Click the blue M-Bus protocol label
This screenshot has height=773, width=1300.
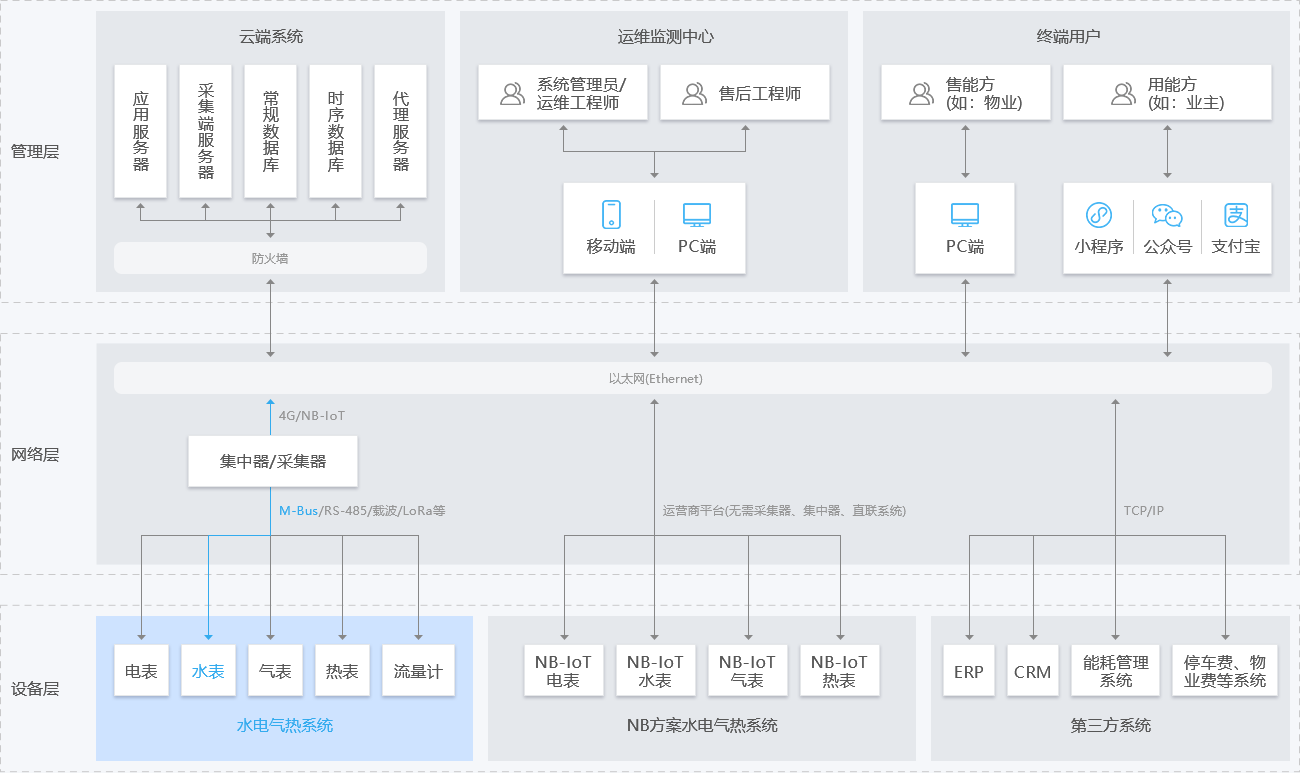click(298, 511)
